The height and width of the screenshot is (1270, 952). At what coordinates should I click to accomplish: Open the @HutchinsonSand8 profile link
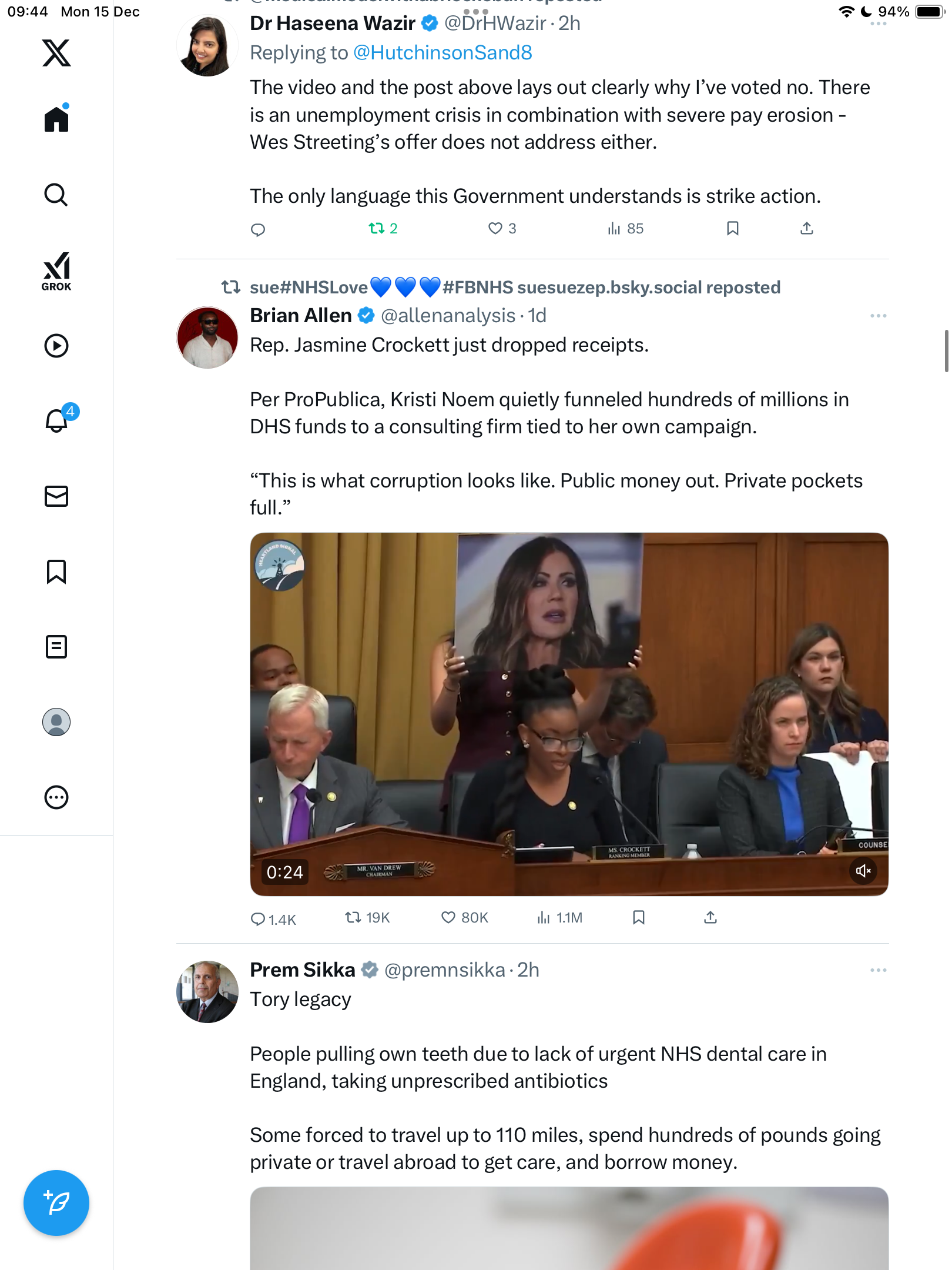click(443, 53)
